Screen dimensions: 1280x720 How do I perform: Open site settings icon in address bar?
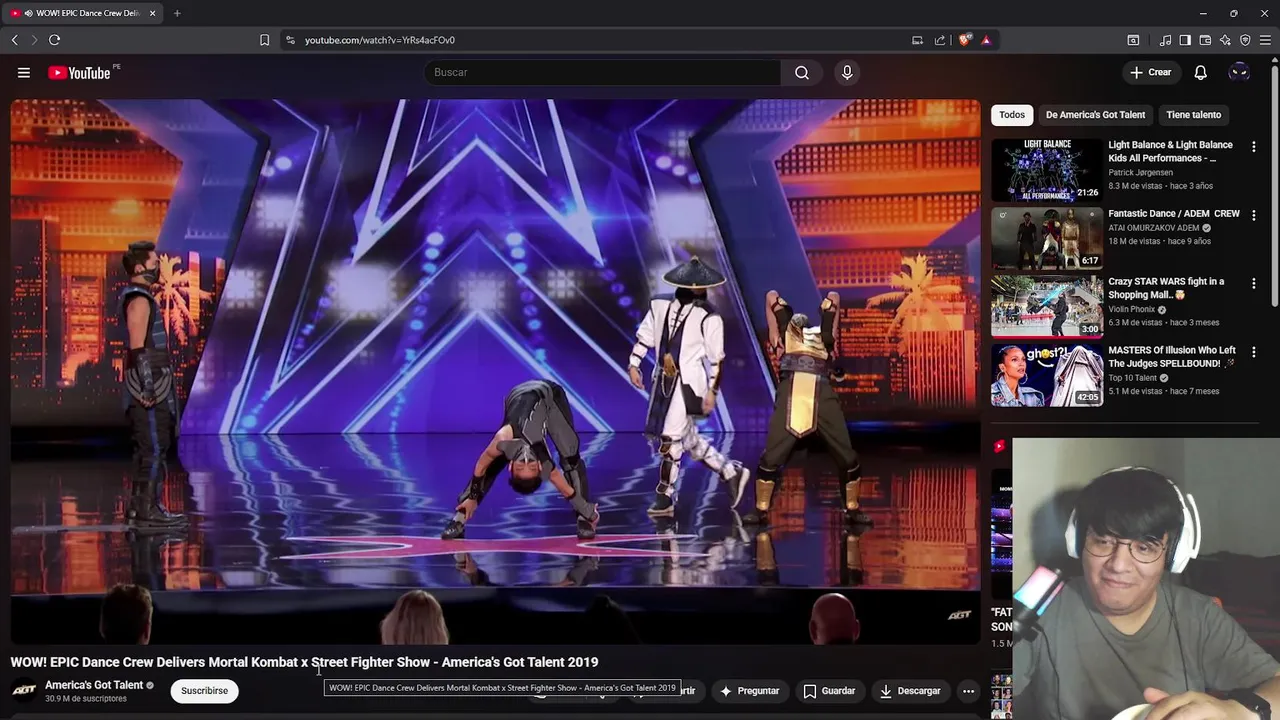coord(290,40)
